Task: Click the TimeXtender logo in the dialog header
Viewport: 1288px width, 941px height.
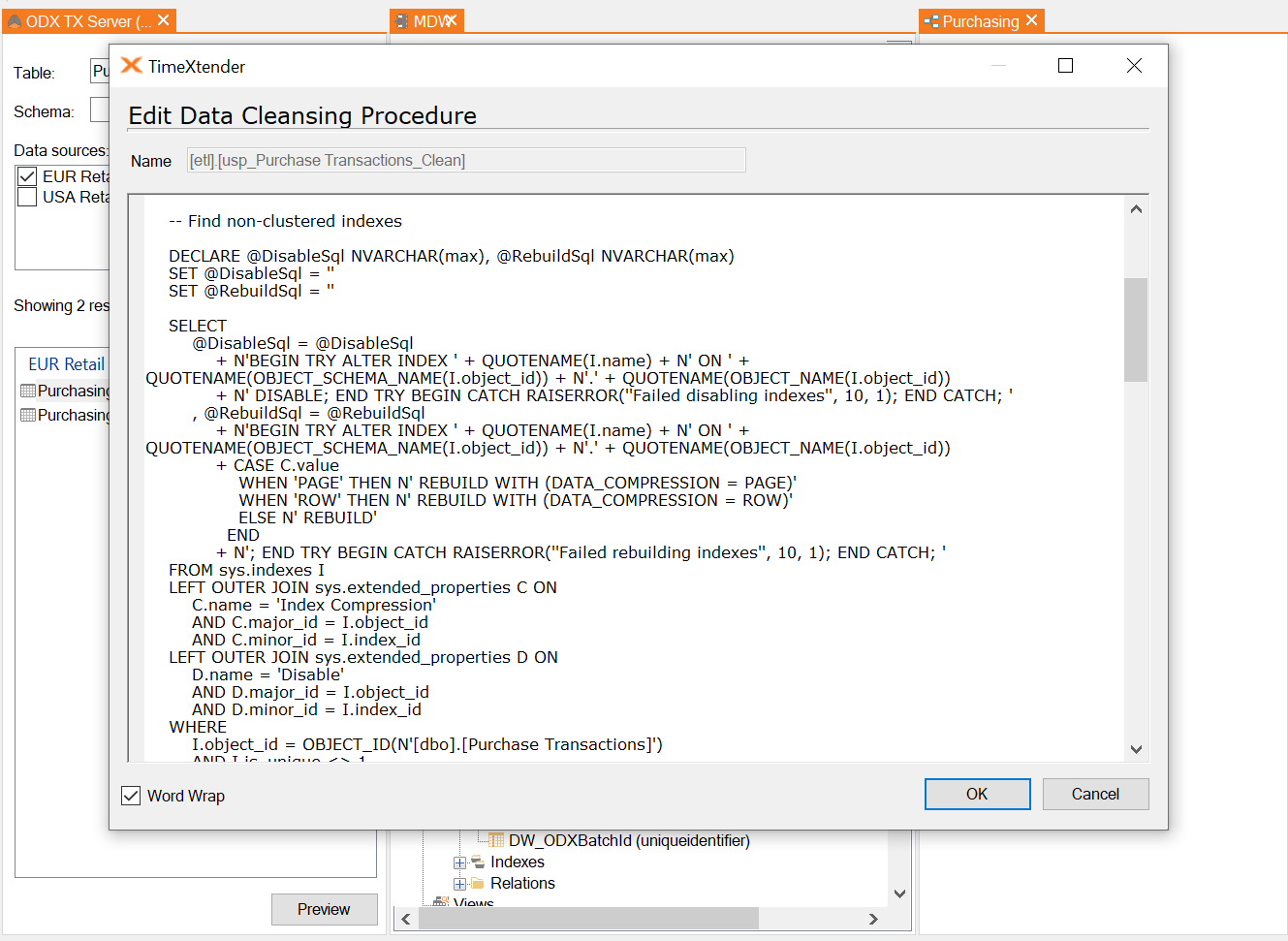Action: [132, 66]
